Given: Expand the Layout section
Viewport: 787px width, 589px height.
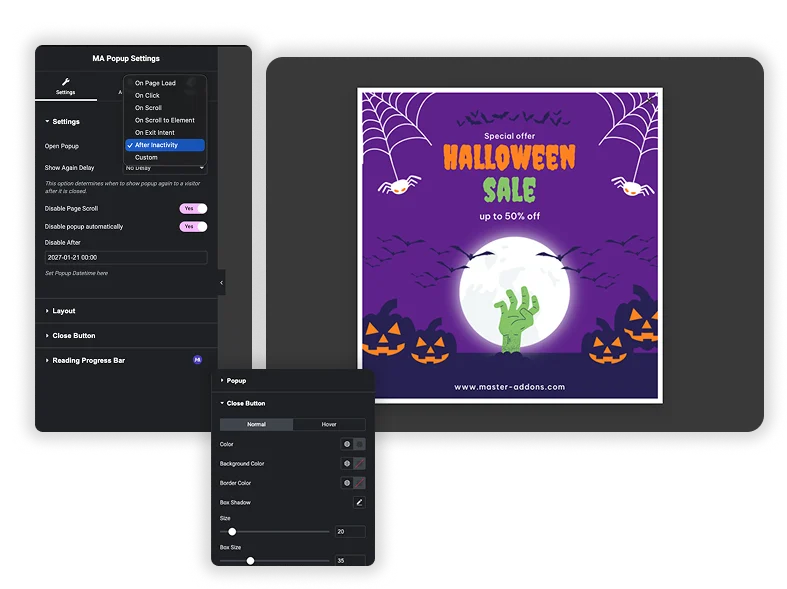Looking at the screenshot, I should [x=64, y=311].
